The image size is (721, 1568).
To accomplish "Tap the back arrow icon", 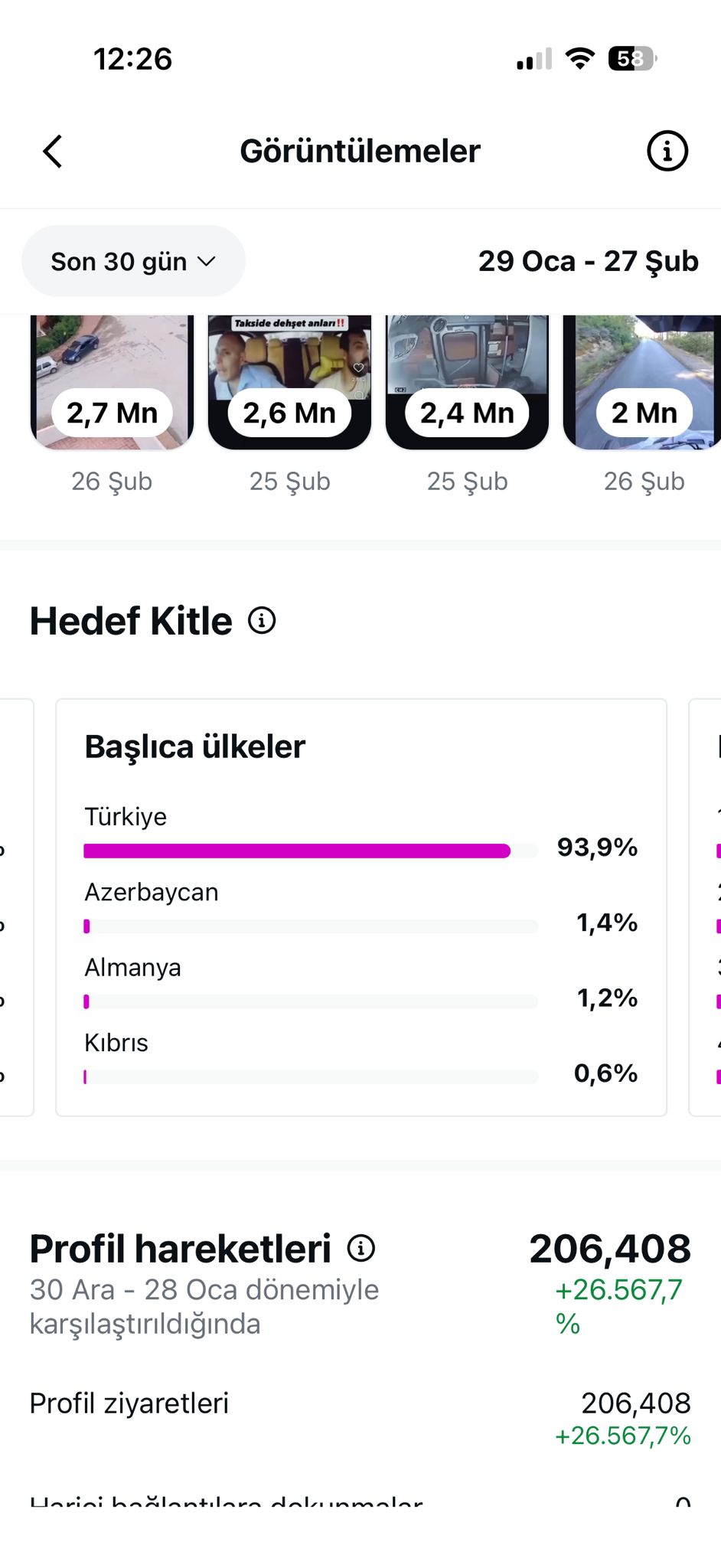I will tap(53, 151).
